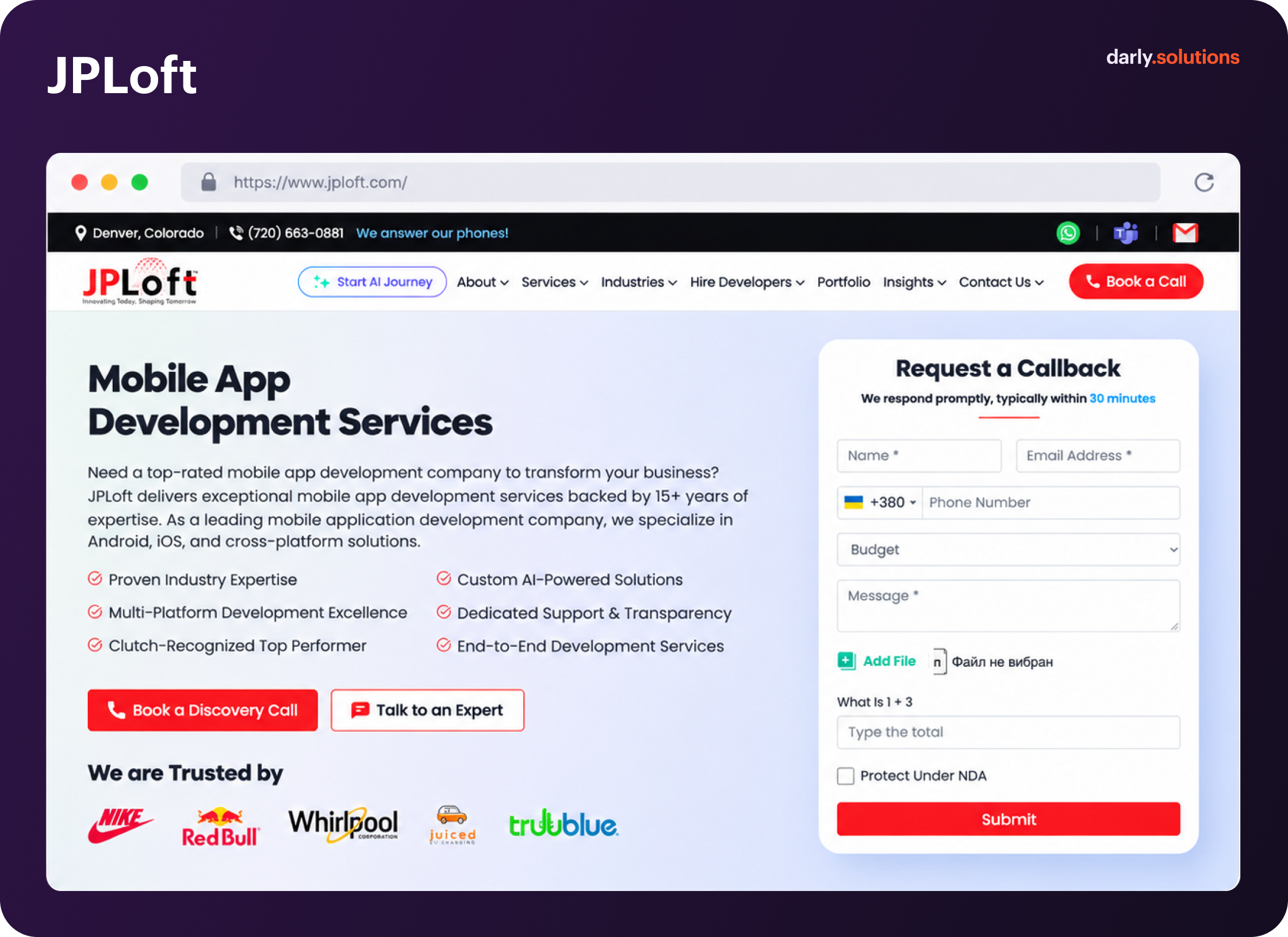The image size is (1288, 937).
Task: Expand the Hire Developers menu
Action: coord(746,282)
